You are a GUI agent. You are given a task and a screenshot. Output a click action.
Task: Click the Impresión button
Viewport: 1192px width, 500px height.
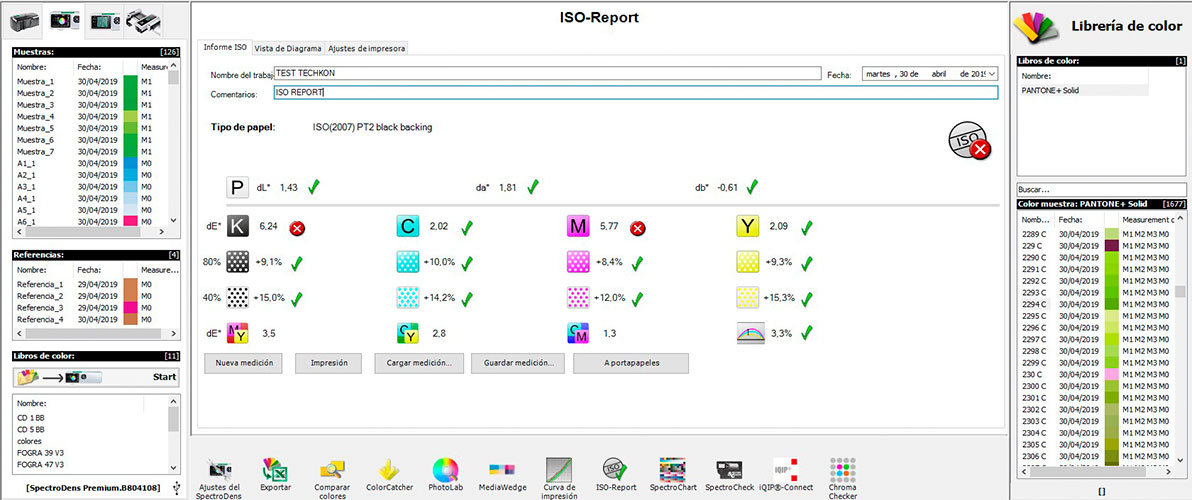click(x=330, y=363)
